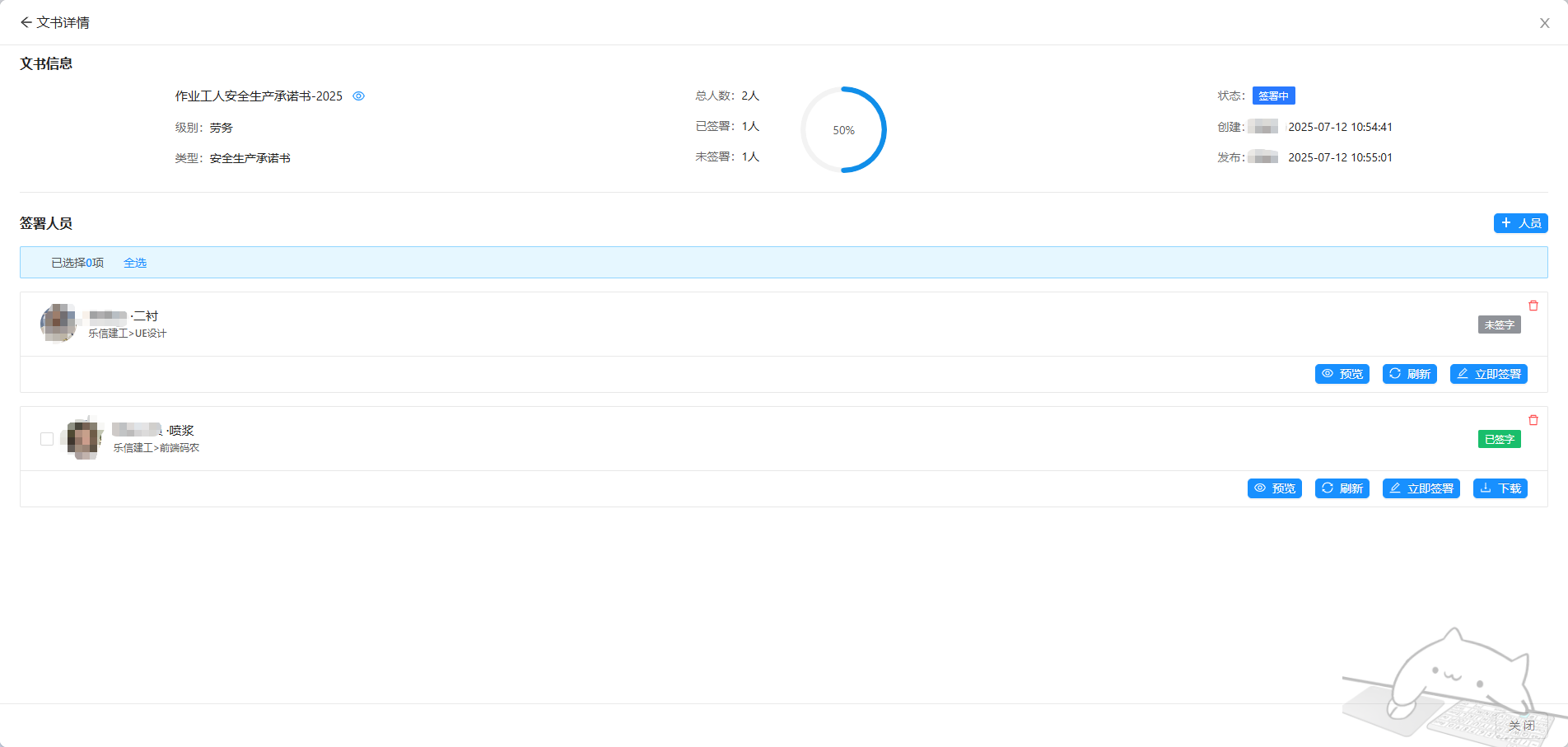Delete the 喷浆 signer with trash icon
The width and height of the screenshot is (1568, 747).
coord(1533,420)
